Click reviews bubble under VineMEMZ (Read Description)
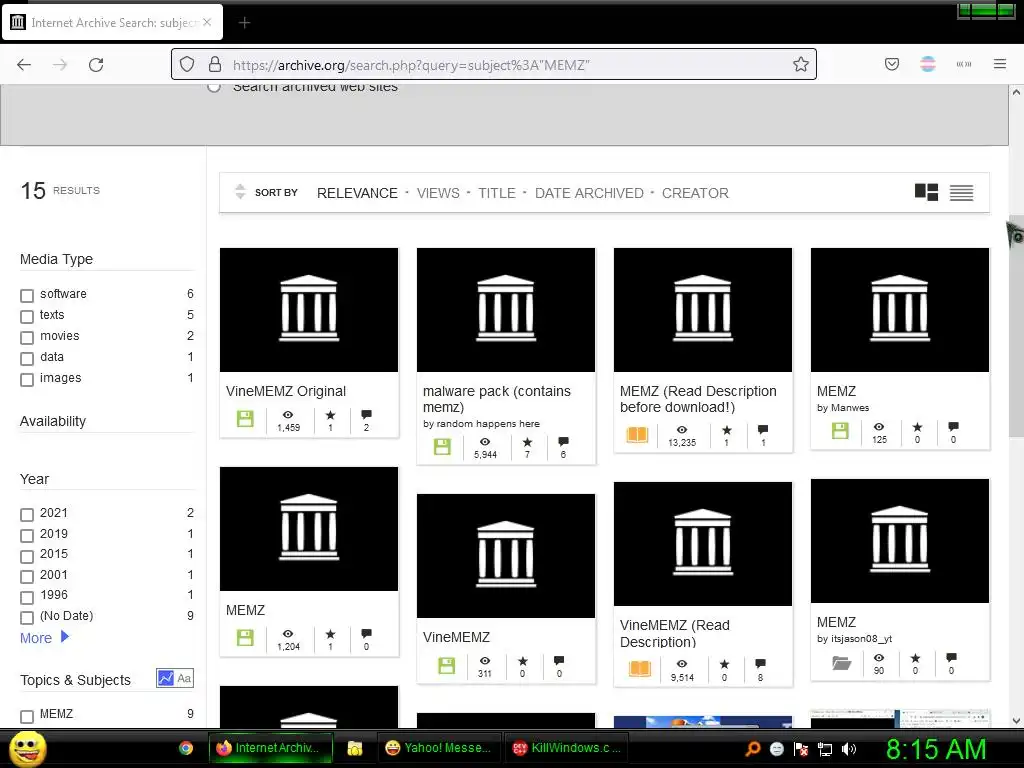This screenshot has width=1024, height=768. pyautogui.click(x=760, y=664)
